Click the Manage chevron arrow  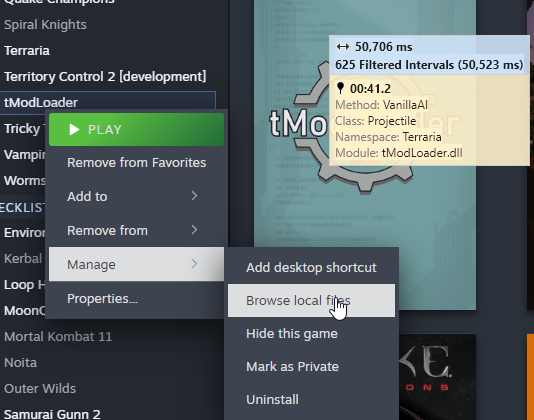pos(194,264)
